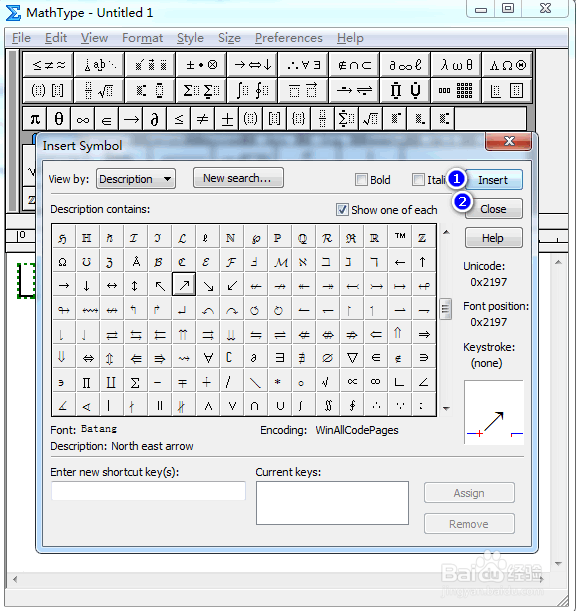The image size is (576, 611).
Task: Uncheck Show one of each
Action: [342, 210]
